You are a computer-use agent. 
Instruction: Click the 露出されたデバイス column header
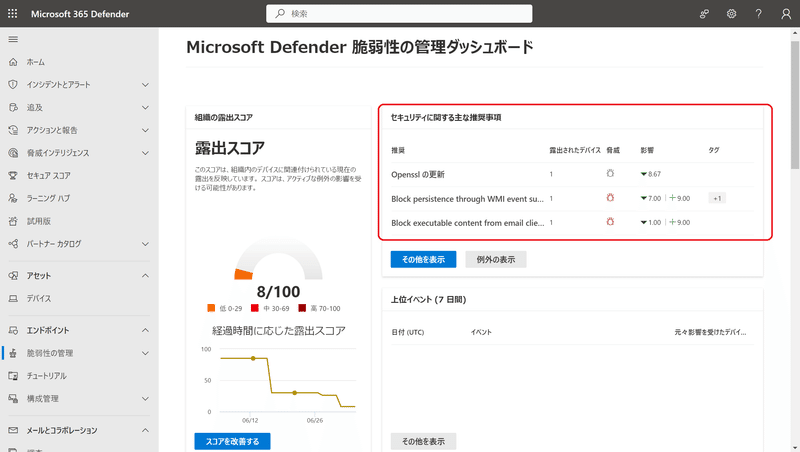574,150
